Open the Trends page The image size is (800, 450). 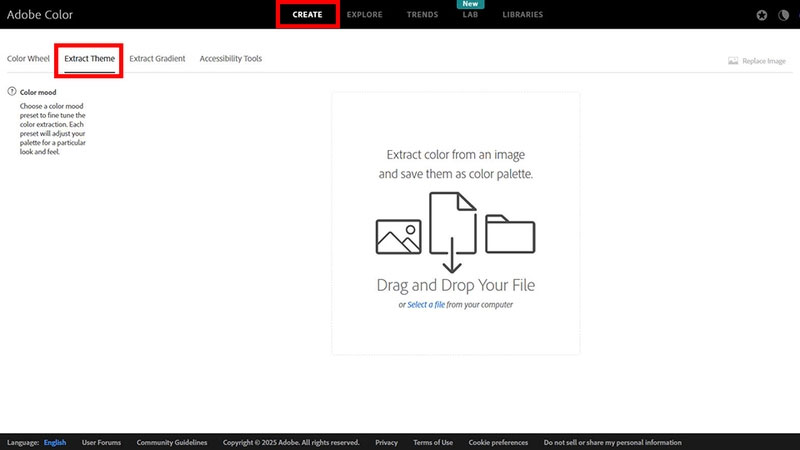click(x=423, y=15)
